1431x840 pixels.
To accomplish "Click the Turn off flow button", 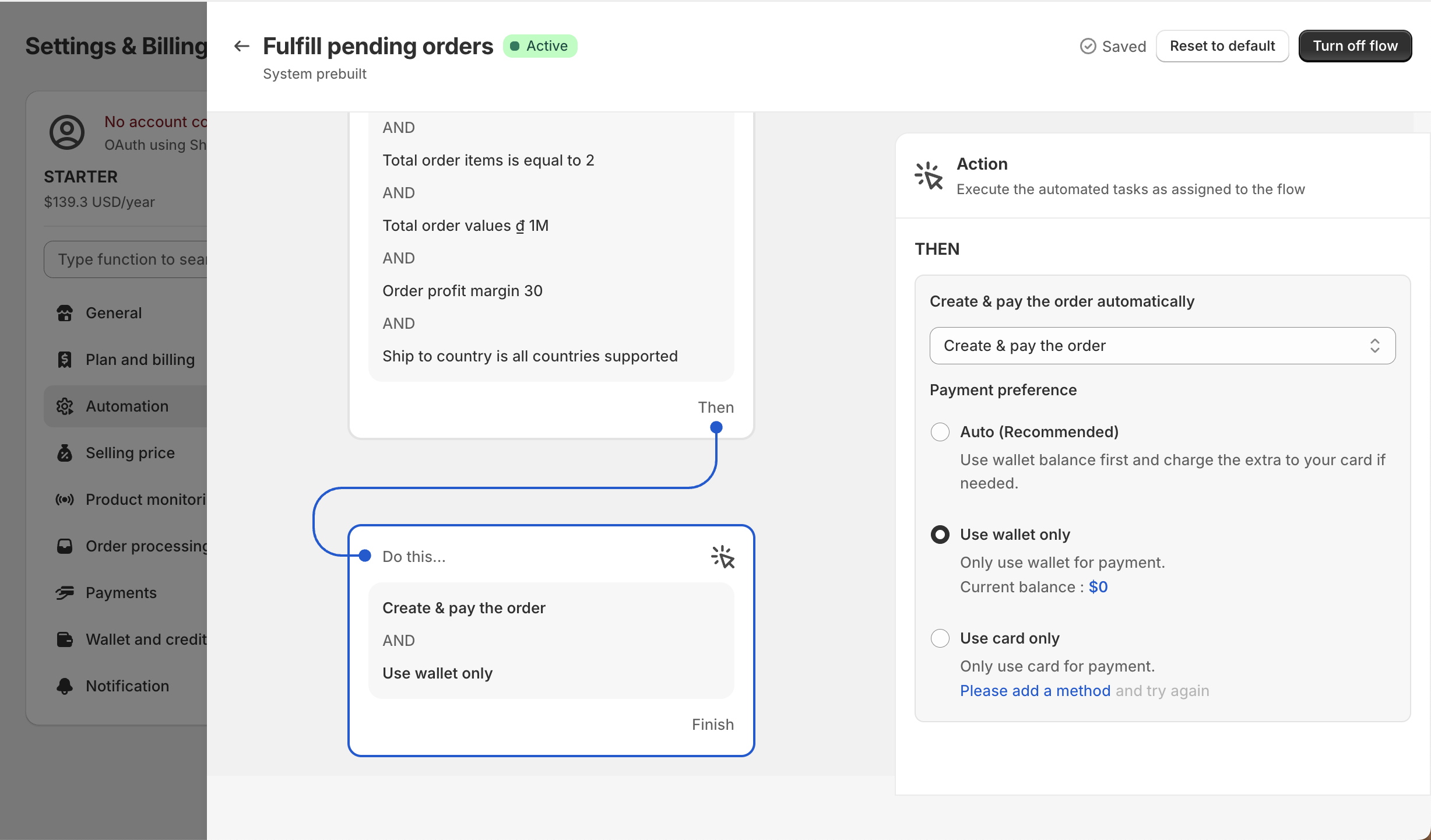I will (x=1355, y=46).
